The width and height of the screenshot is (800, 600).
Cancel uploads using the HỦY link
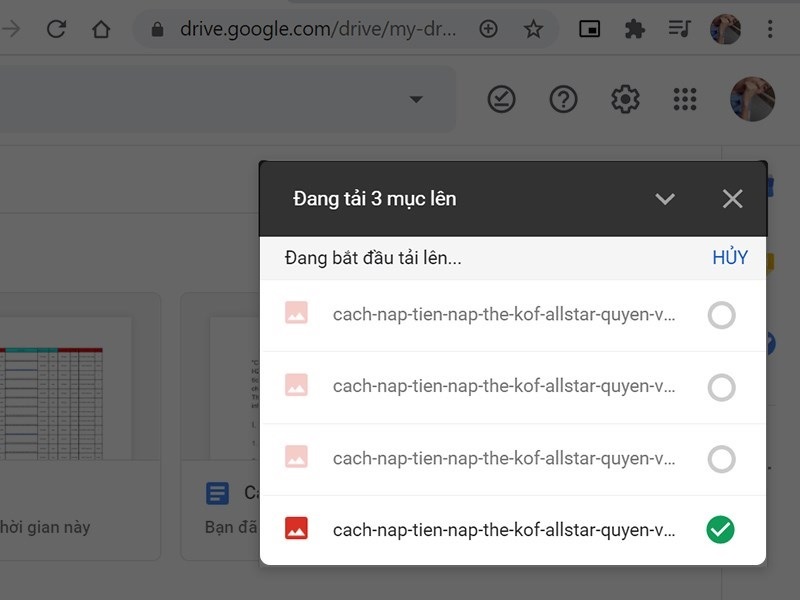tap(732, 257)
